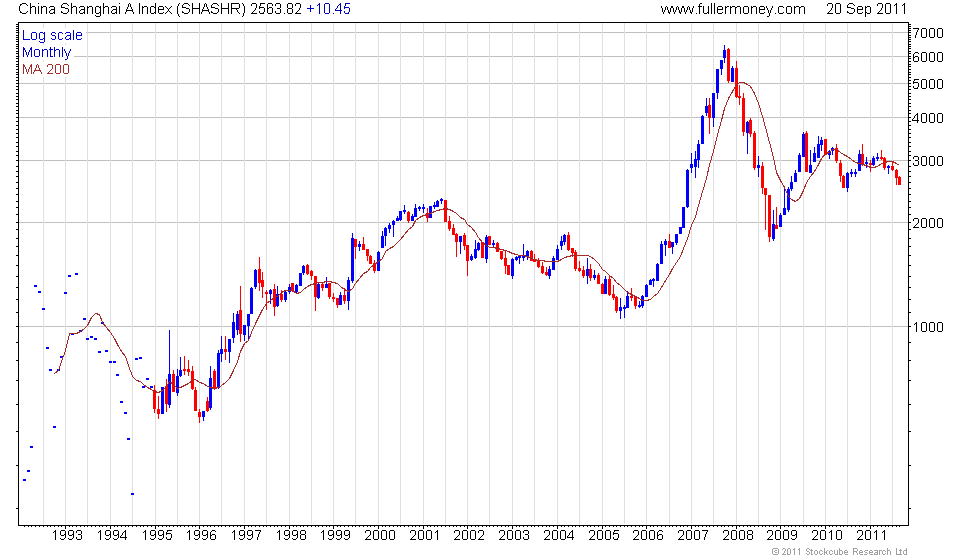Viewport: 960px width, 560px height.
Task: Click the 1999 year axis label
Action: click(x=335, y=536)
